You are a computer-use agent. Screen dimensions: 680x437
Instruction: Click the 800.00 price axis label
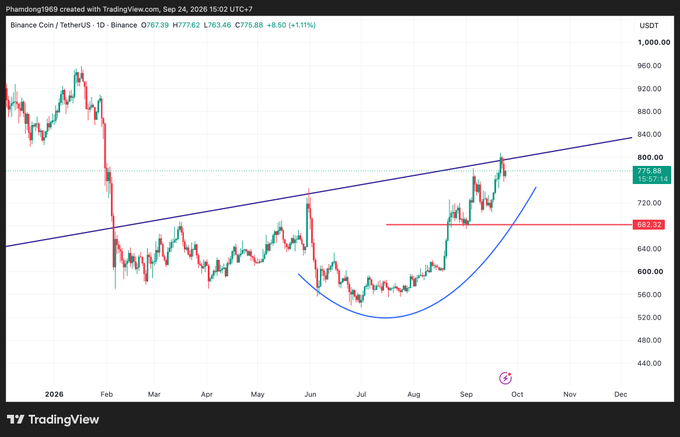tap(649, 157)
